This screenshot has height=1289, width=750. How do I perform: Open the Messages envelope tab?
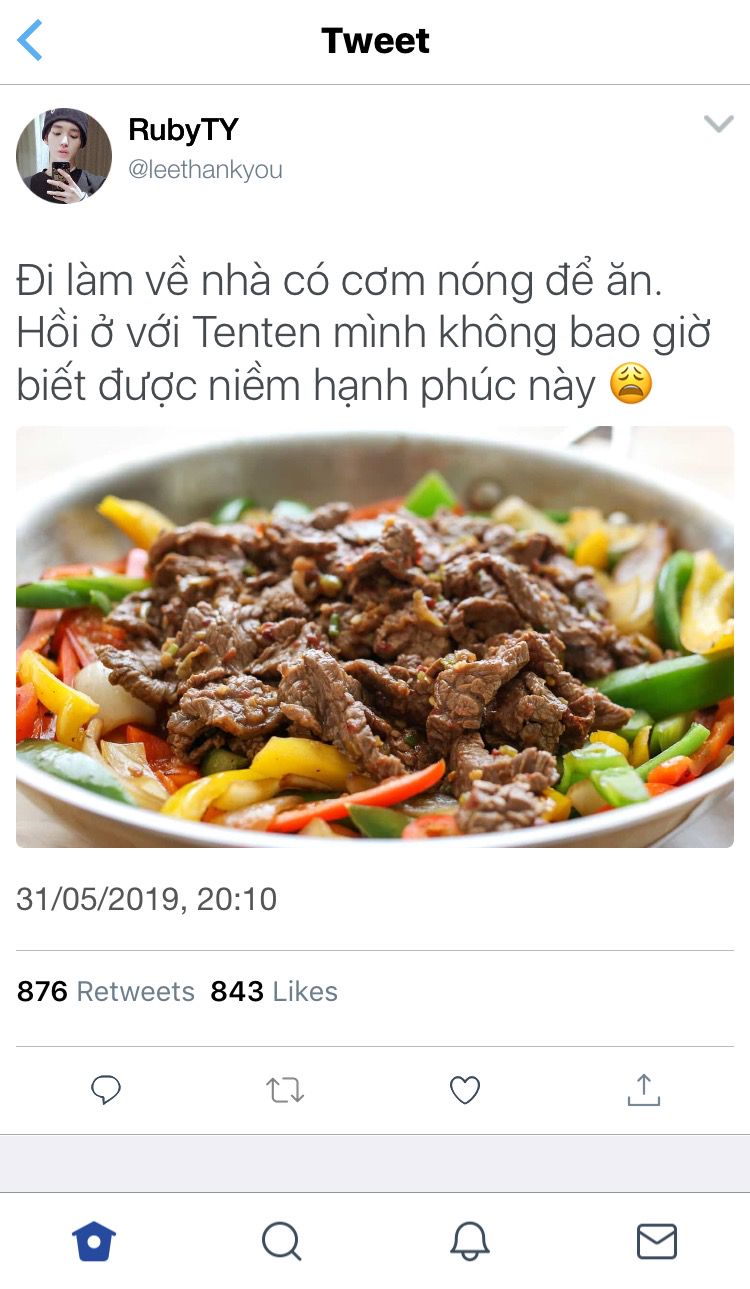coord(657,1241)
